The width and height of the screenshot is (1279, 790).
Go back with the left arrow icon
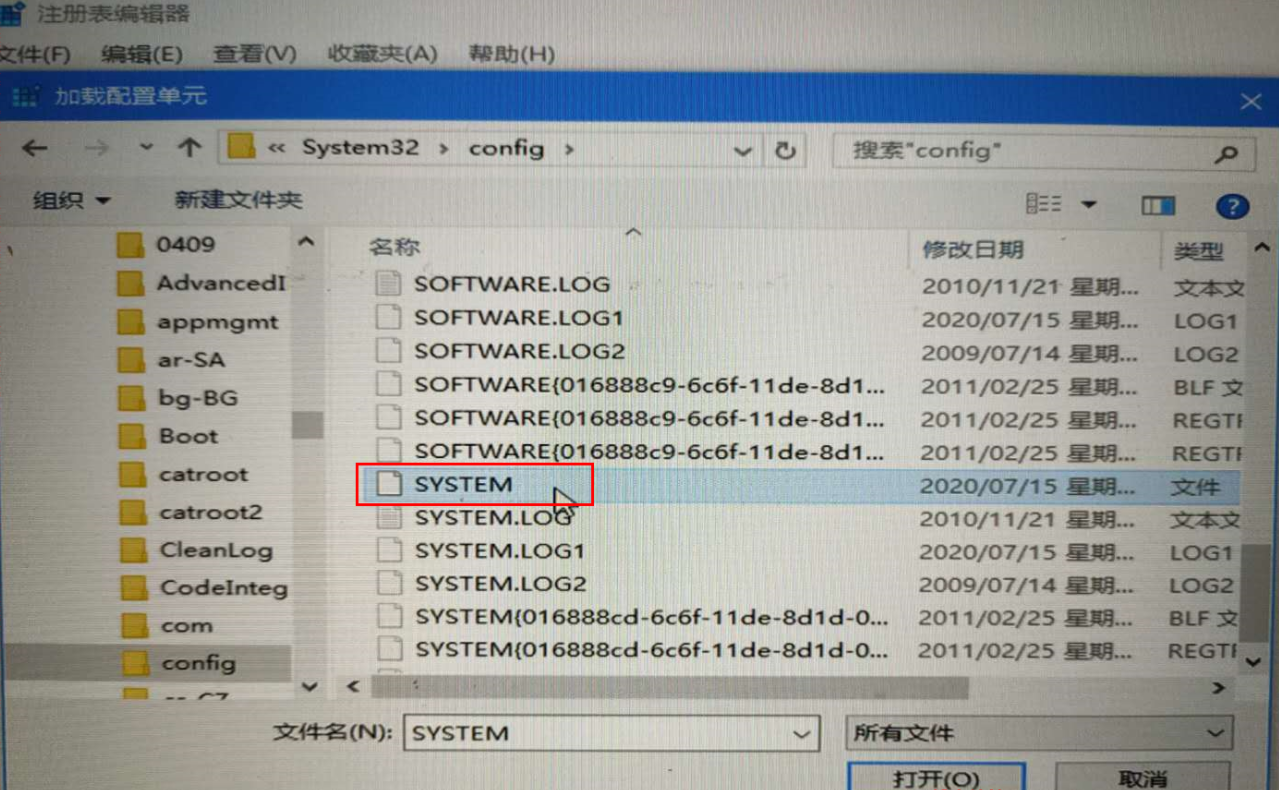click(35, 149)
